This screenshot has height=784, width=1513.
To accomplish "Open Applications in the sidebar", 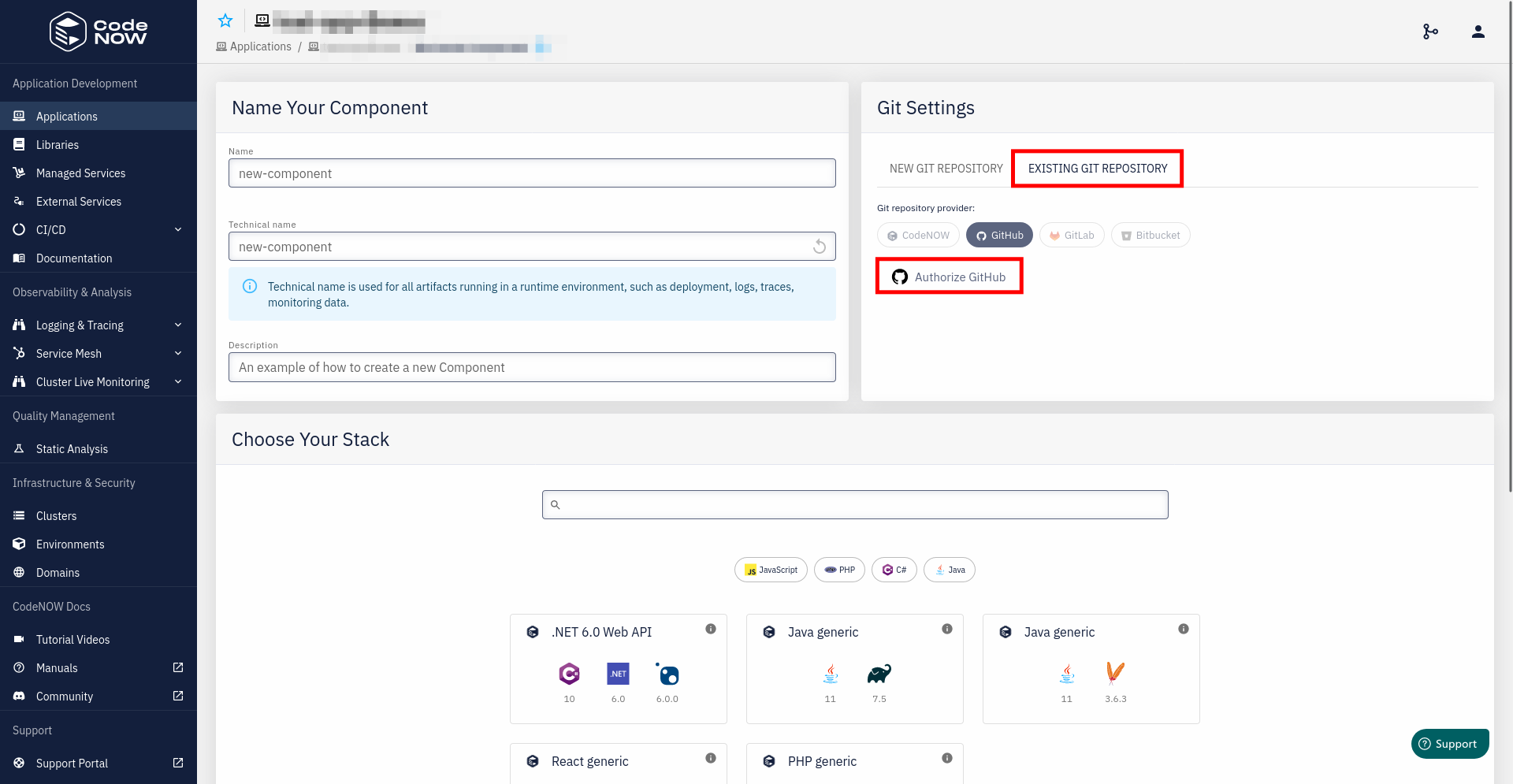I will (99, 116).
